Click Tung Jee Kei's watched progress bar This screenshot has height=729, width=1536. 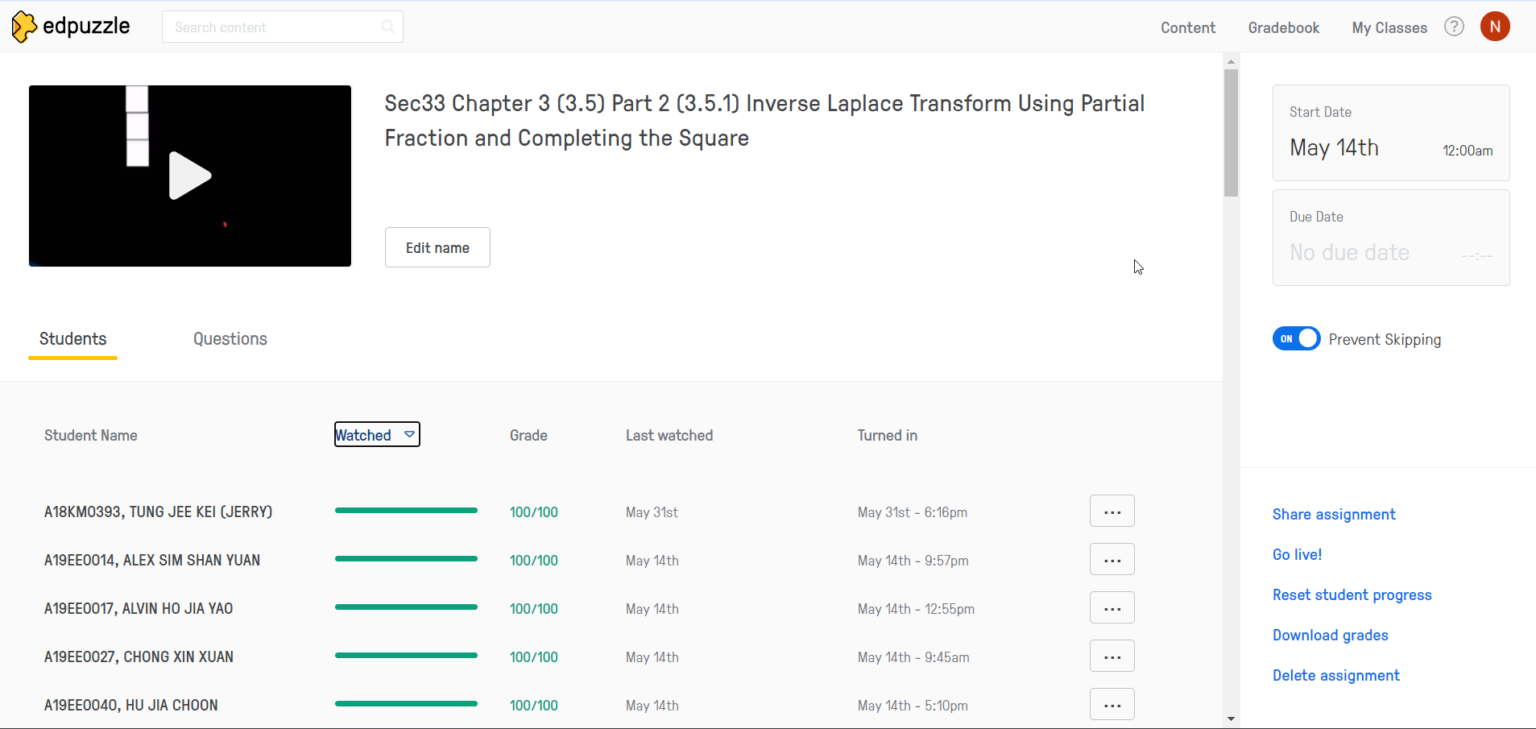click(x=406, y=511)
